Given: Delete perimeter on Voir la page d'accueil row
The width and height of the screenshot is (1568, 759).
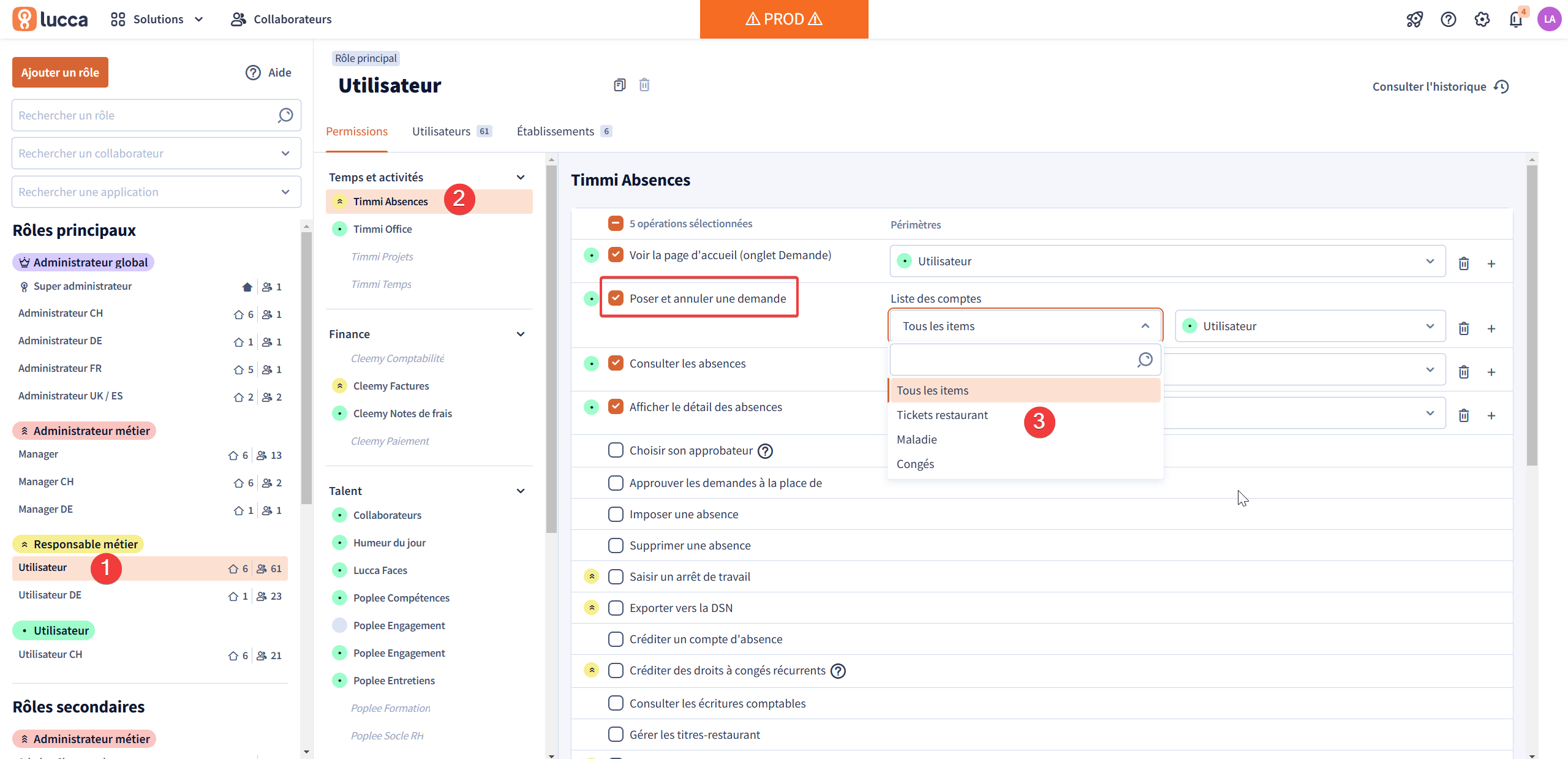Looking at the screenshot, I should click(x=1463, y=263).
